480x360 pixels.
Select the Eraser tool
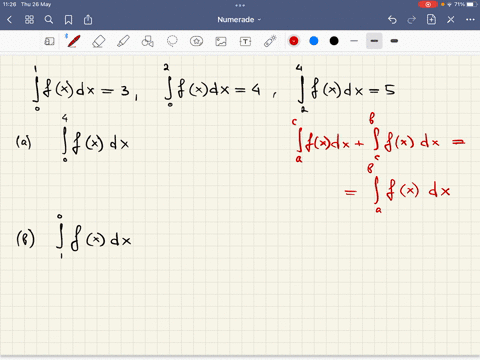(x=98, y=41)
